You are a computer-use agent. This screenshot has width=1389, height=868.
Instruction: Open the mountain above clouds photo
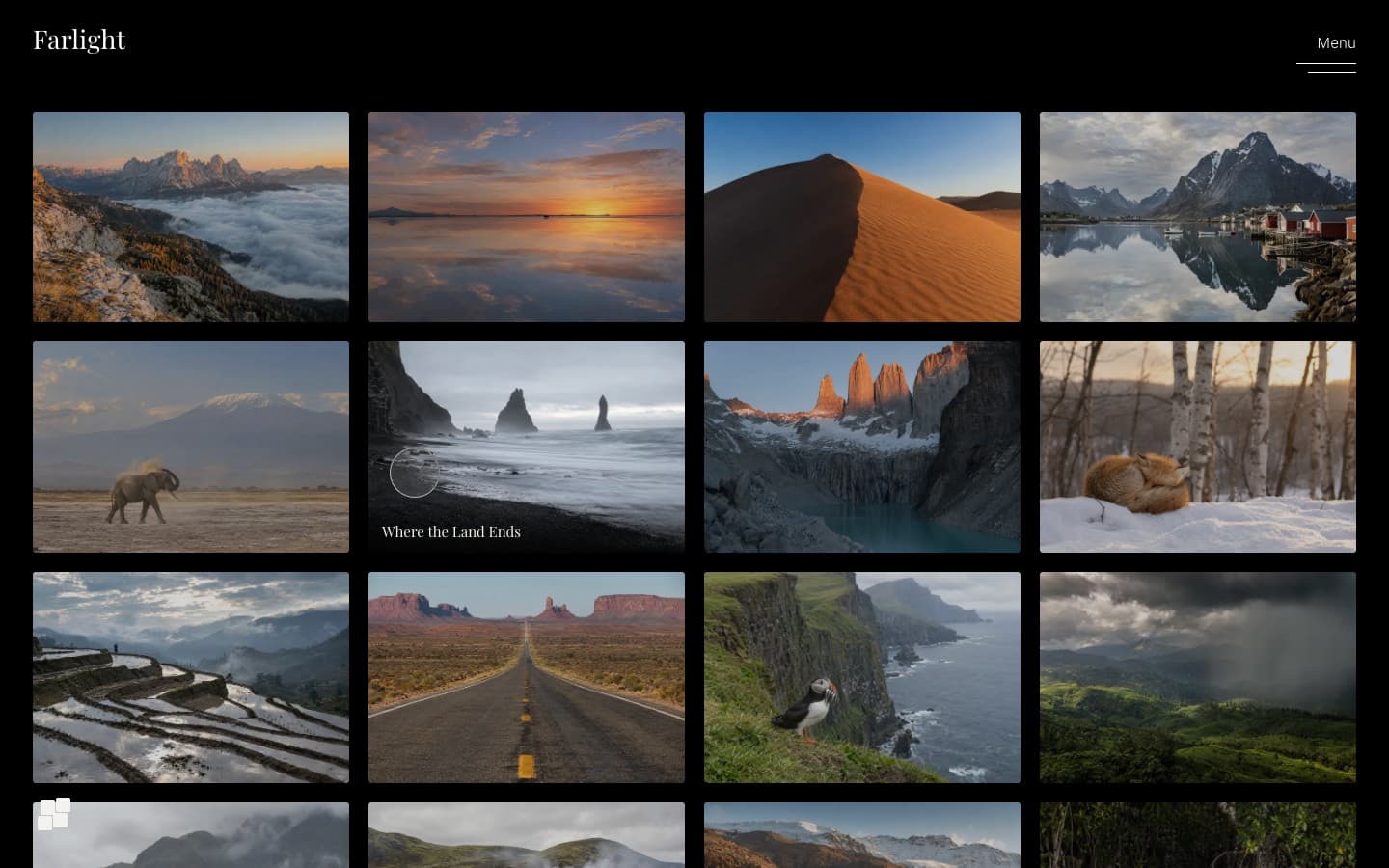[191, 217]
